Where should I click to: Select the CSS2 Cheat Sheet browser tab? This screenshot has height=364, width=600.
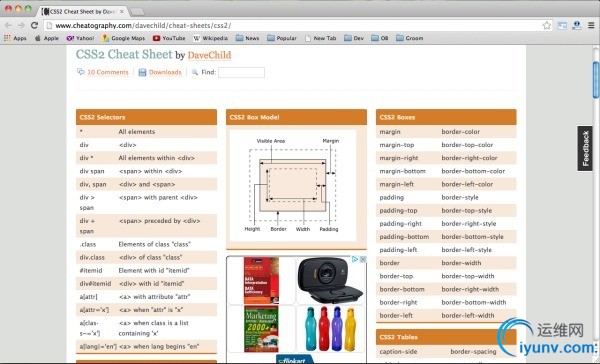point(82,11)
